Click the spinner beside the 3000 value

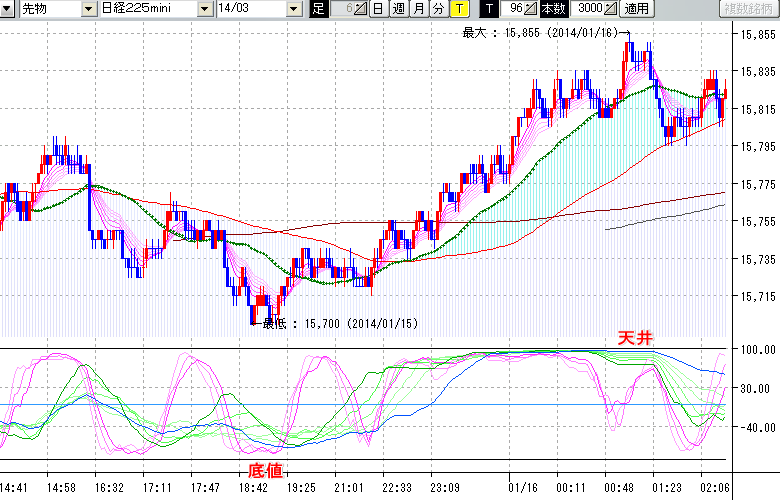(x=611, y=9)
